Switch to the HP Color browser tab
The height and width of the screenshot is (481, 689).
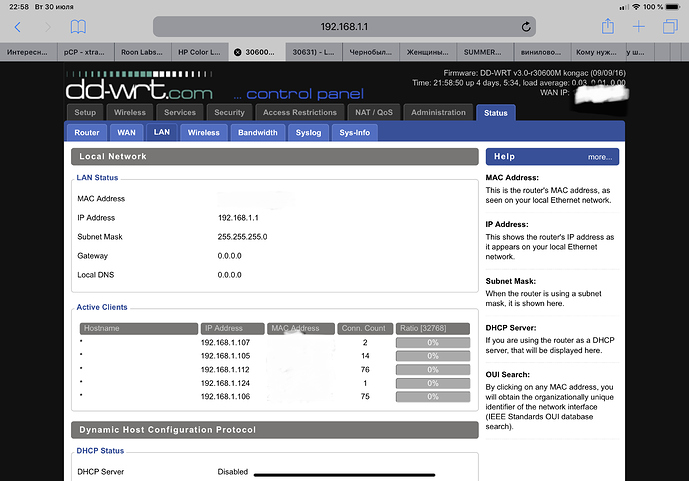pos(198,51)
